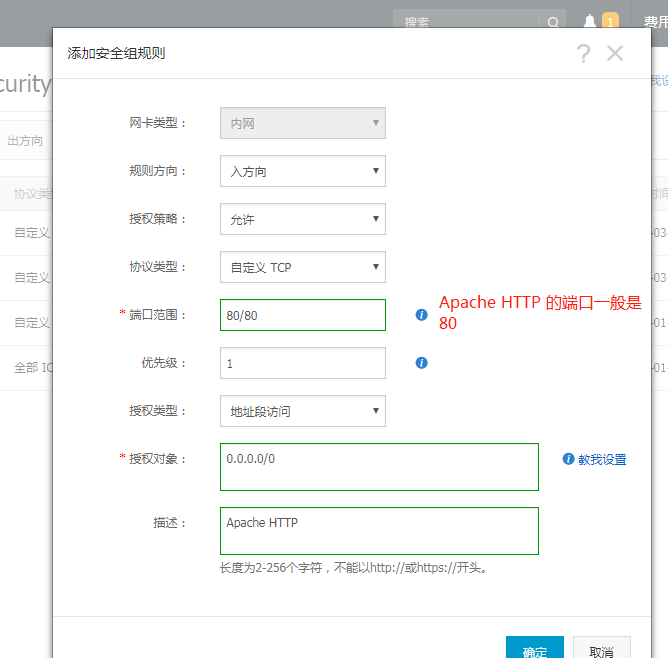
Task: Open the 授权类型 dropdown showing 地址段访问
Action: pos(303,411)
